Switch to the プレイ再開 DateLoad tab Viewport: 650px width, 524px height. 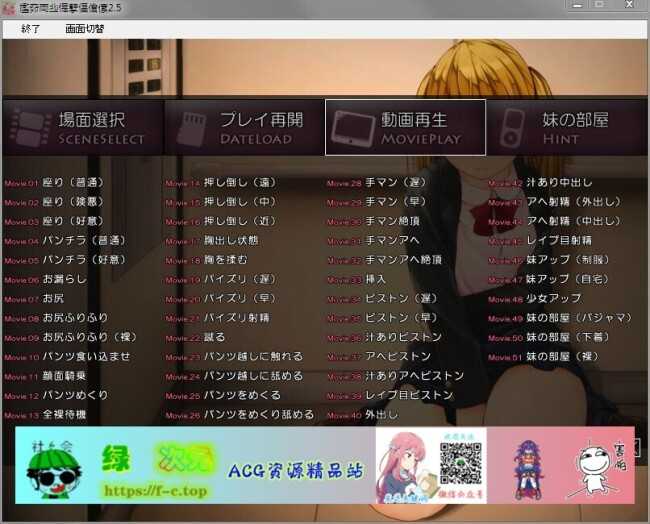pos(245,127)
